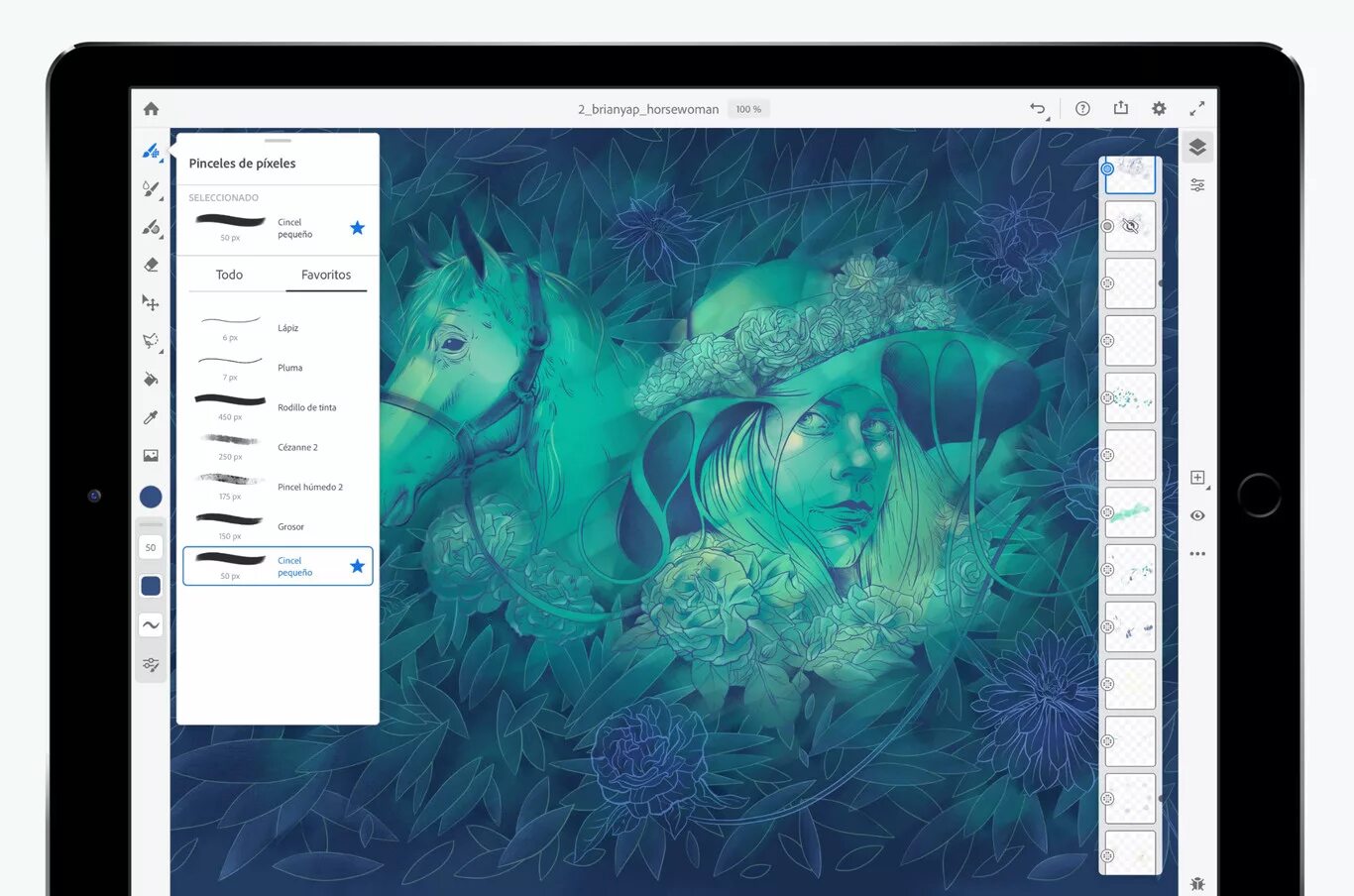This screenshot has width=1354, height=896.
Task: Open brush settings sliders in left toolbar
Action: click(151, 664)
